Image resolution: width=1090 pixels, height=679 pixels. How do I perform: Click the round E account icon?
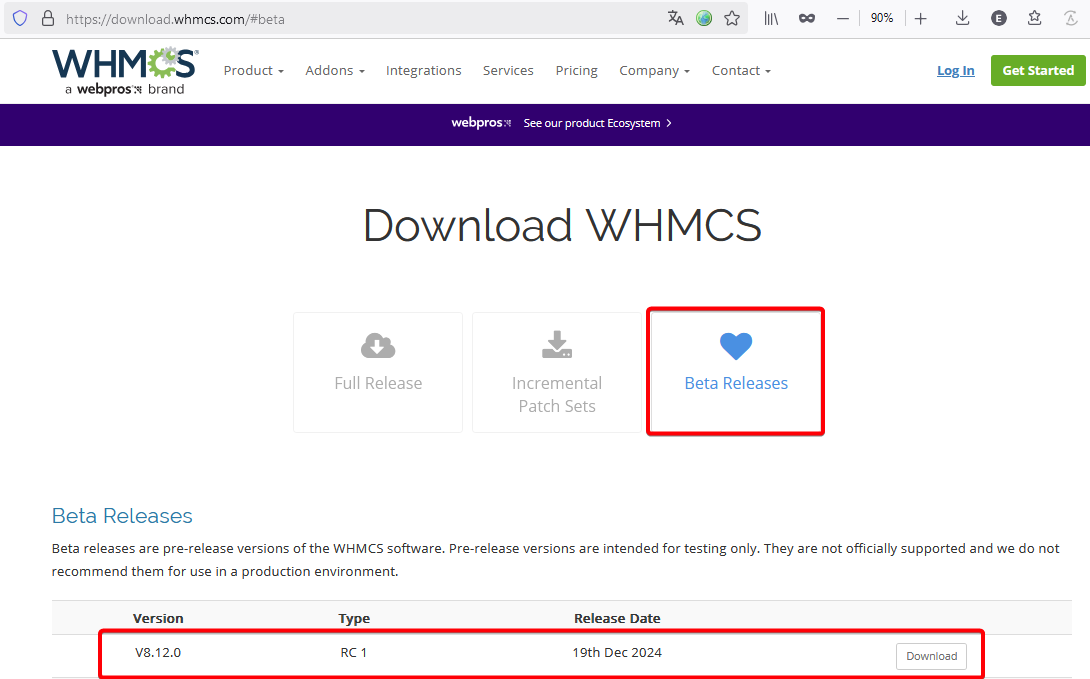click(x=998, y=18)
